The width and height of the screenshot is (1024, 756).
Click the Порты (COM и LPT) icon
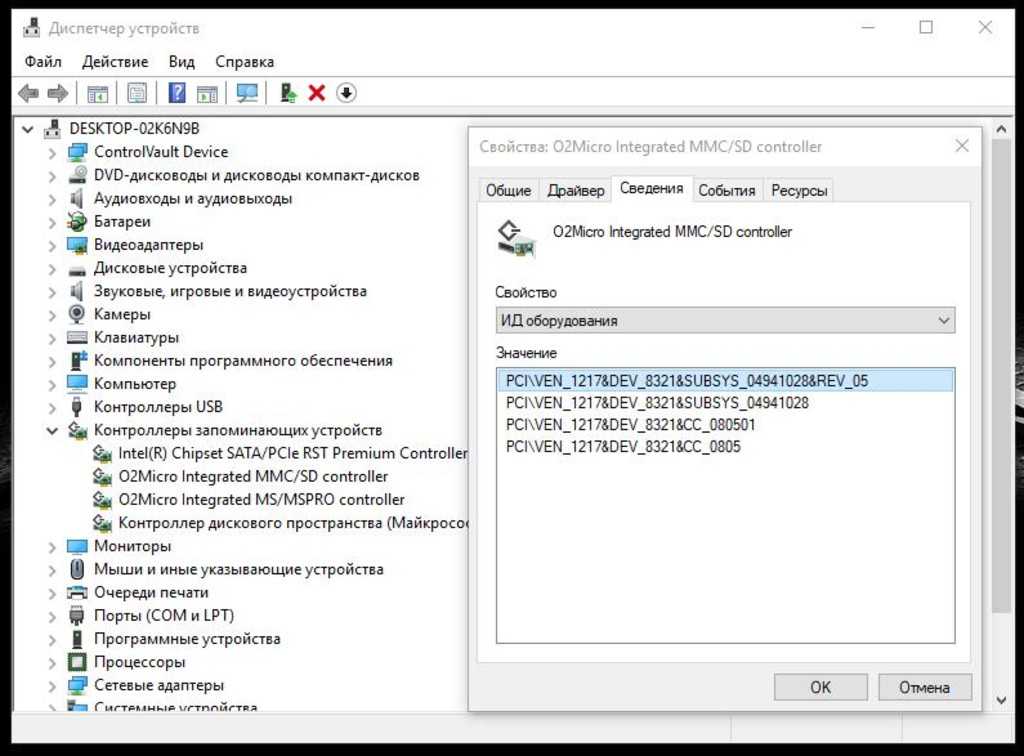tap(77, 616)
